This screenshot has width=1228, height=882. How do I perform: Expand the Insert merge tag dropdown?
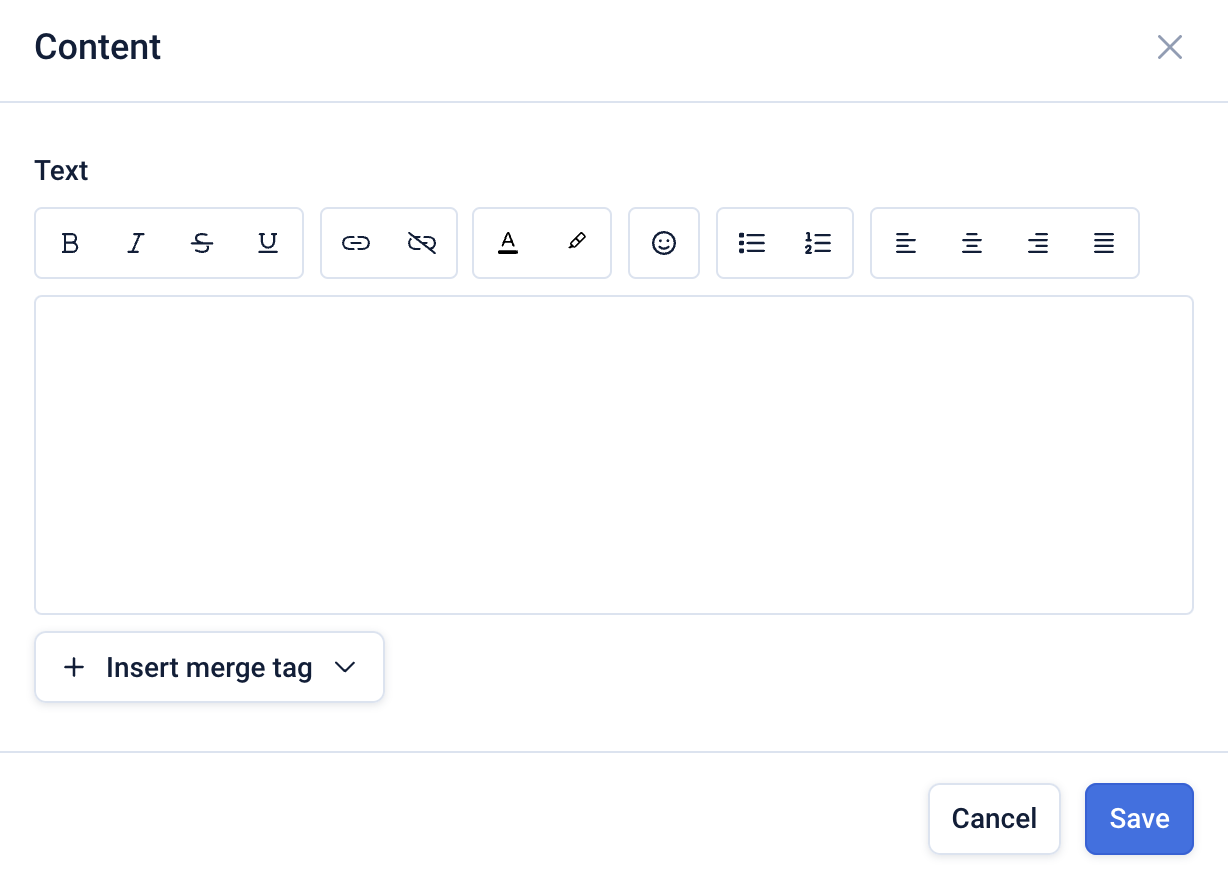(210, 667)
